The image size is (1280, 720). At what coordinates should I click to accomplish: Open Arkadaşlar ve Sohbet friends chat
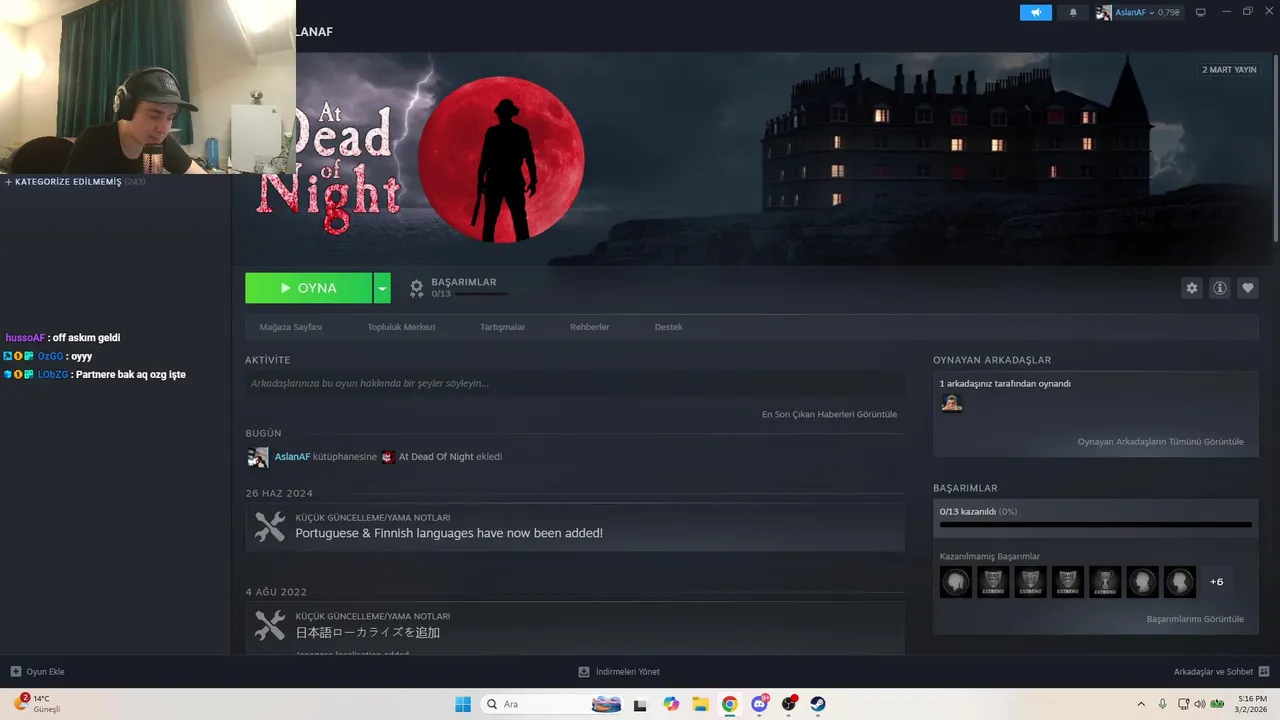point(1221,672)
